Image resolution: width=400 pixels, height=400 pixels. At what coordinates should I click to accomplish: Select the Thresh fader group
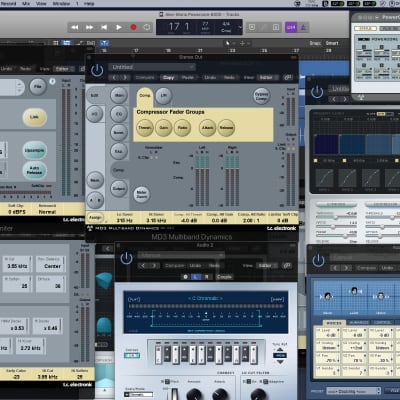(145, 128)
